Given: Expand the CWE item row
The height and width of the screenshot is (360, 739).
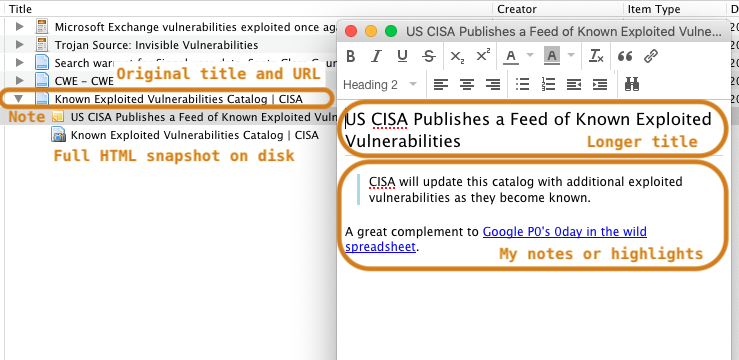Looking at the screenshot, I should (x=19, y=81).
